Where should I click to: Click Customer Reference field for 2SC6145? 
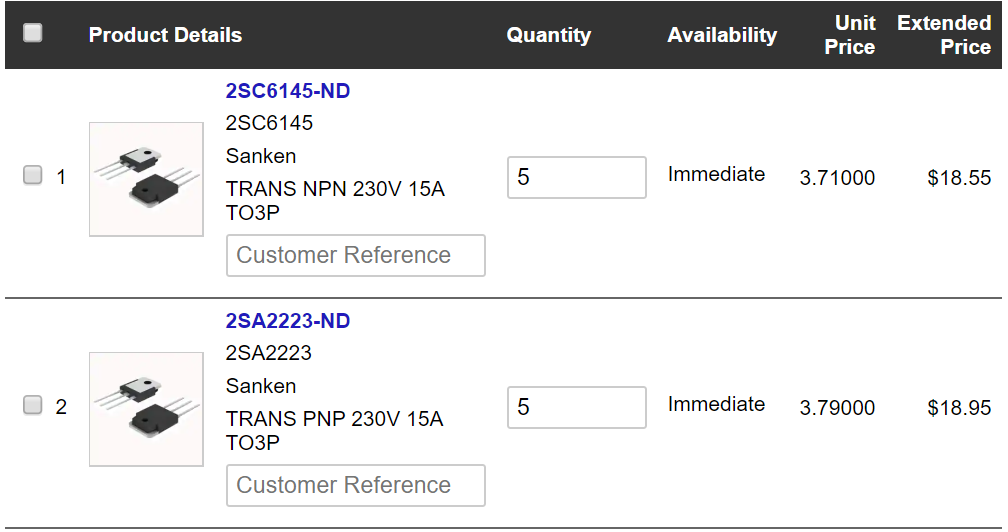pyautogui.click(x=356, y=255)
